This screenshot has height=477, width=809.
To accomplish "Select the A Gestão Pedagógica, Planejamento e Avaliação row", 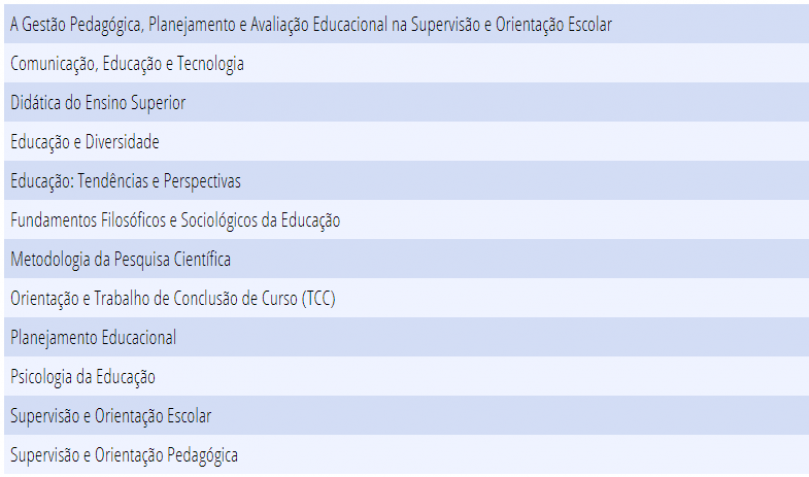I will click(407, 24).
